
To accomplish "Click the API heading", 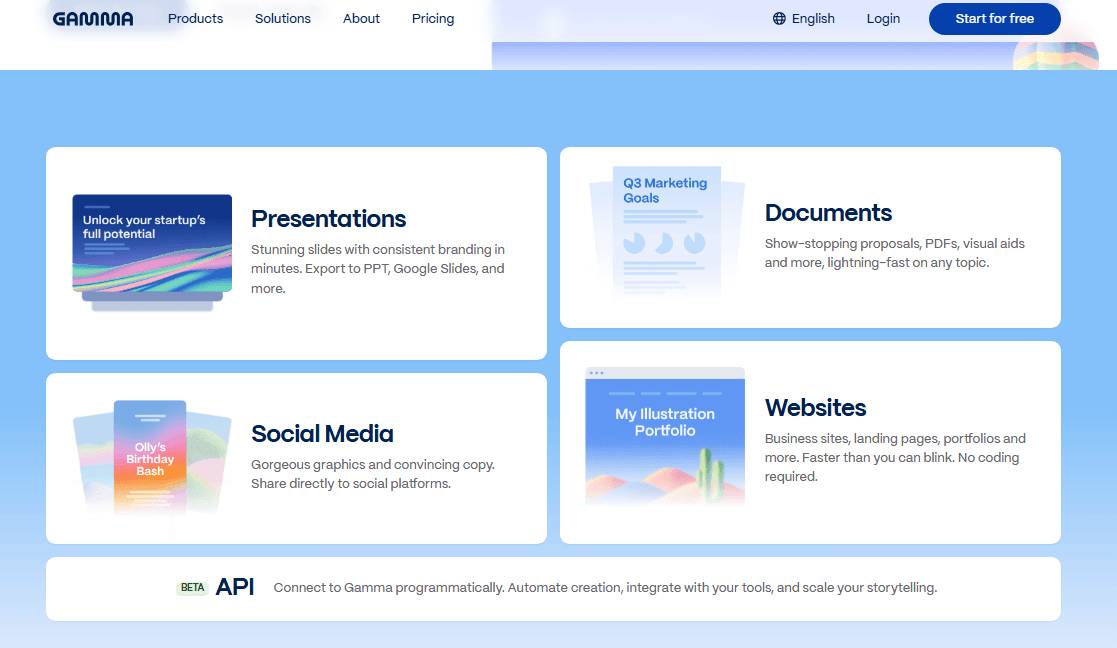I will 235,587.
